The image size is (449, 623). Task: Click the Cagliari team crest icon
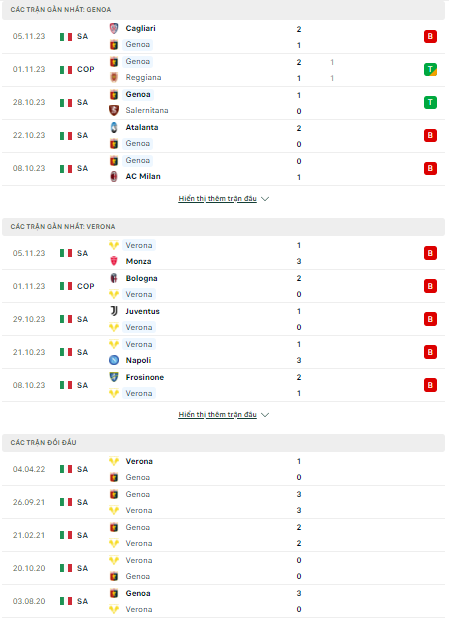click(x=114, y=28)
